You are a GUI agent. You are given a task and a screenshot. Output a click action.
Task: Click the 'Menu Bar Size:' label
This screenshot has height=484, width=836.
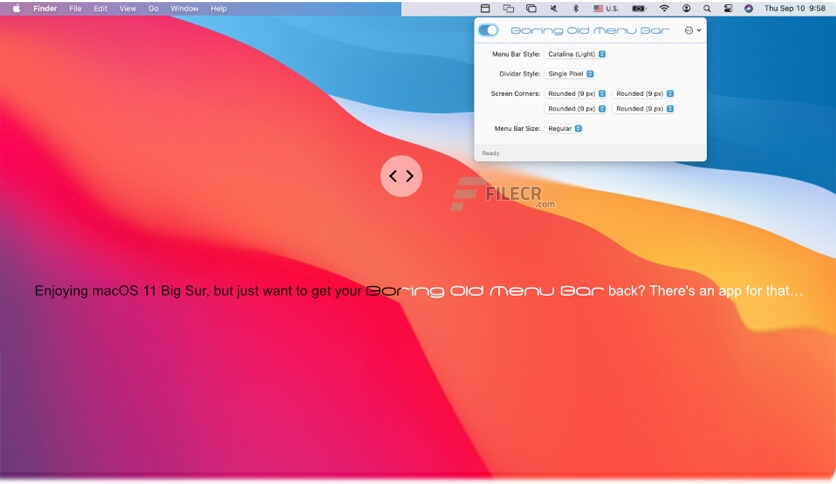517,128
